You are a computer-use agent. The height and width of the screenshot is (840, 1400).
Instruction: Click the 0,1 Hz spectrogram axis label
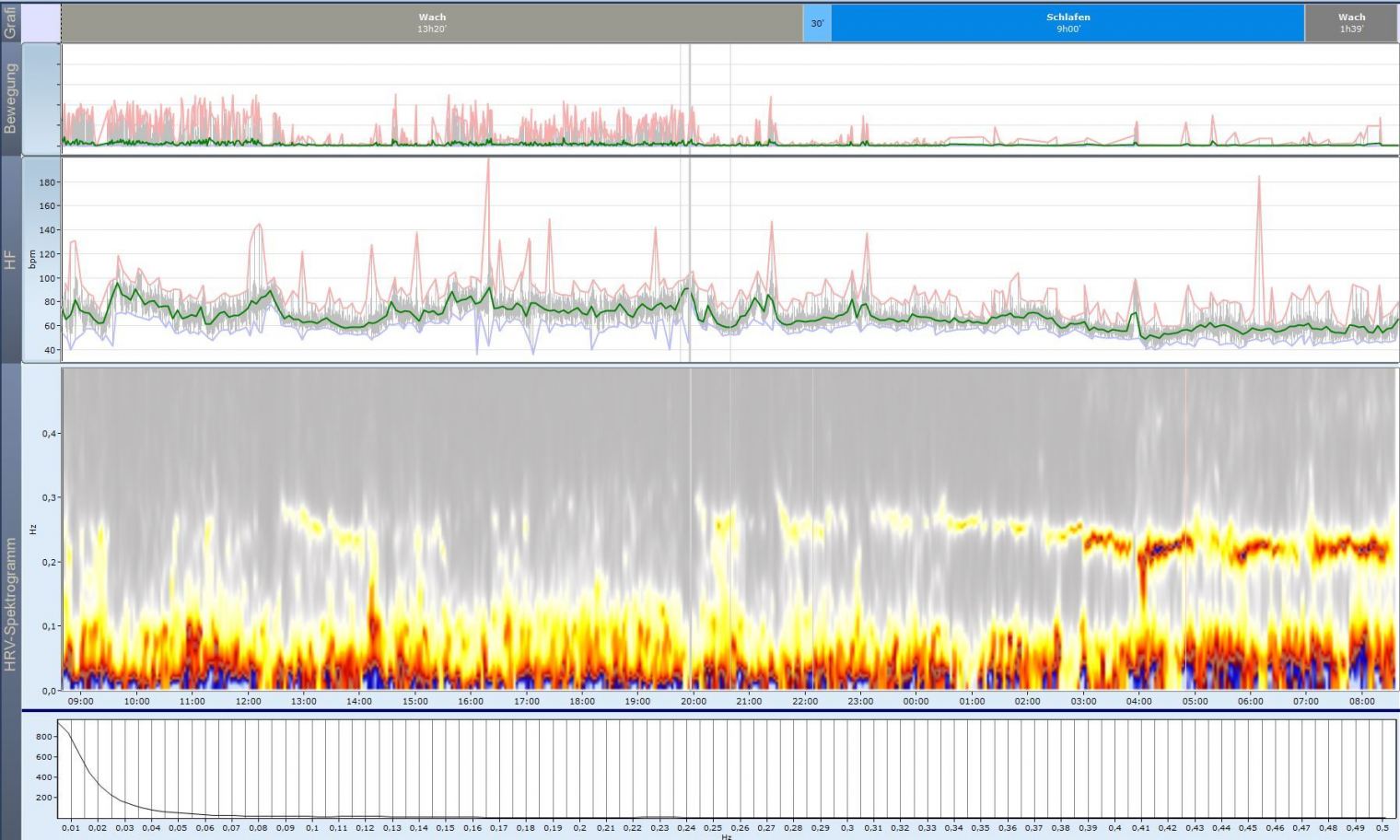point(50,626)
